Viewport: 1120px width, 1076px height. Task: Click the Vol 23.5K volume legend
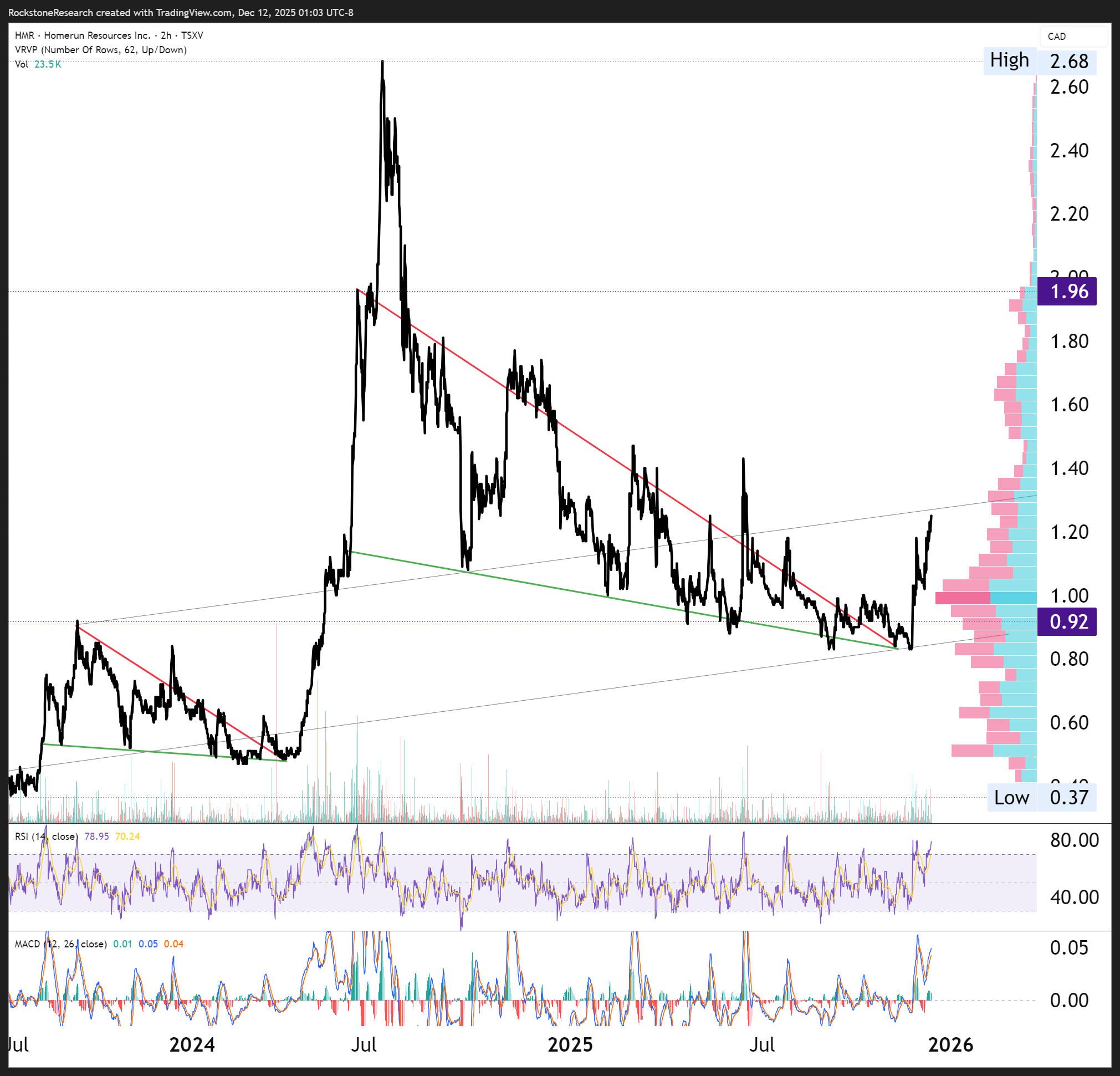pos(38,64)
